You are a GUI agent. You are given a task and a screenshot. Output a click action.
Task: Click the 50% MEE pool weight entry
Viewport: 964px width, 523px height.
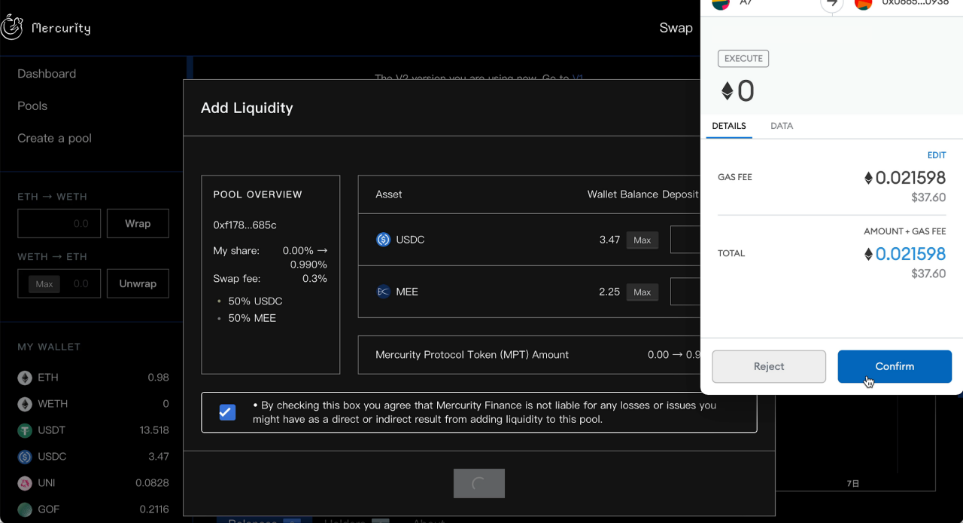click(252, 318)
